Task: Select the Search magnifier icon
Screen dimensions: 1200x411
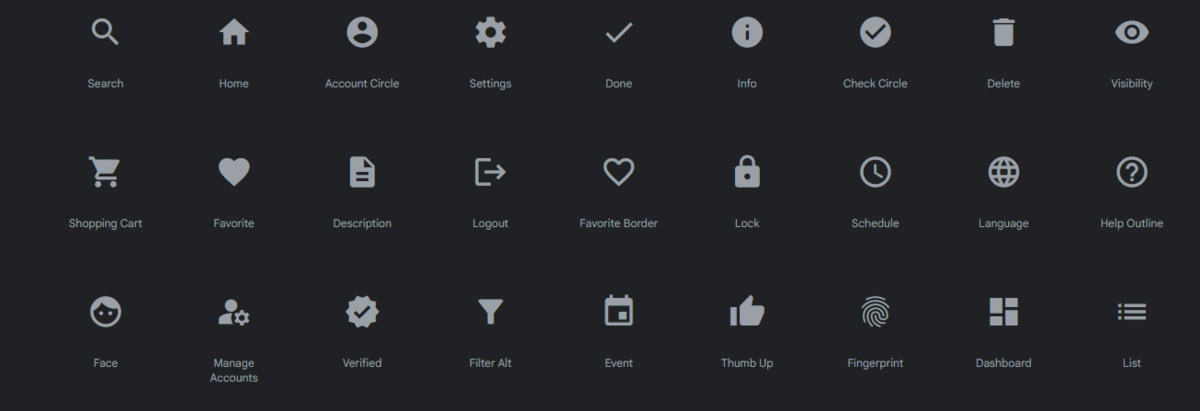Action: tap(105, 32)
